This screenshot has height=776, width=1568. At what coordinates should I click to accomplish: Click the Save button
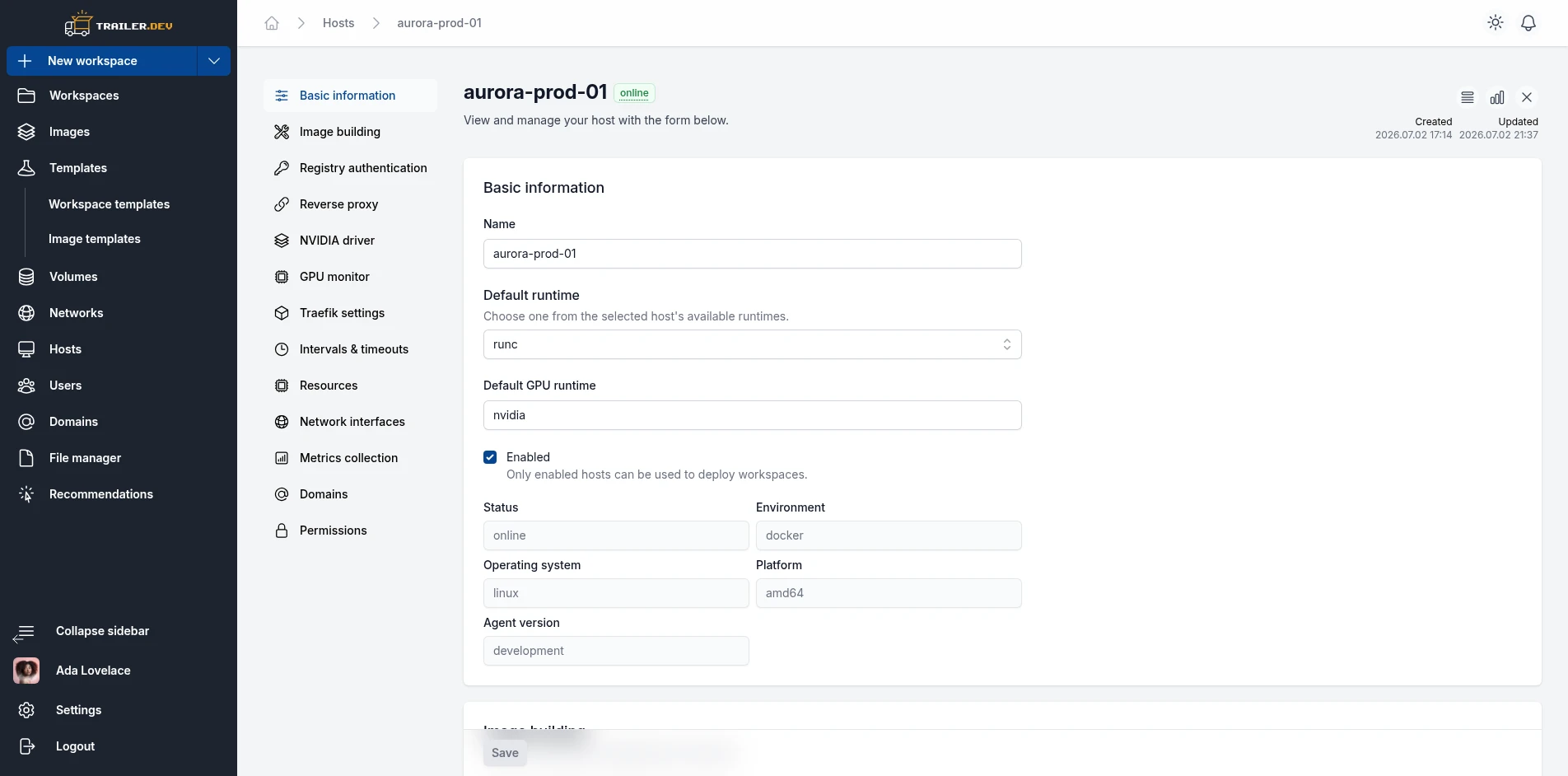pos(505,753)
